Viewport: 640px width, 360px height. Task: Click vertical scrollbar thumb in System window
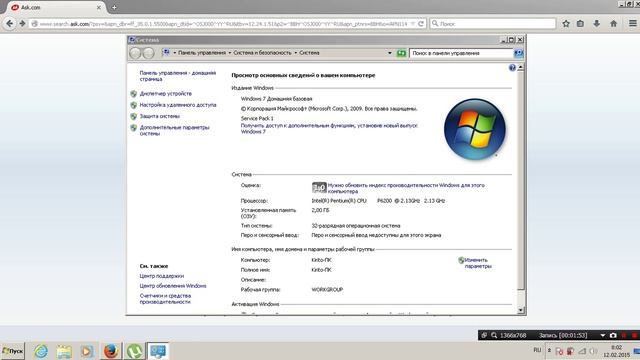pos(520,181)
